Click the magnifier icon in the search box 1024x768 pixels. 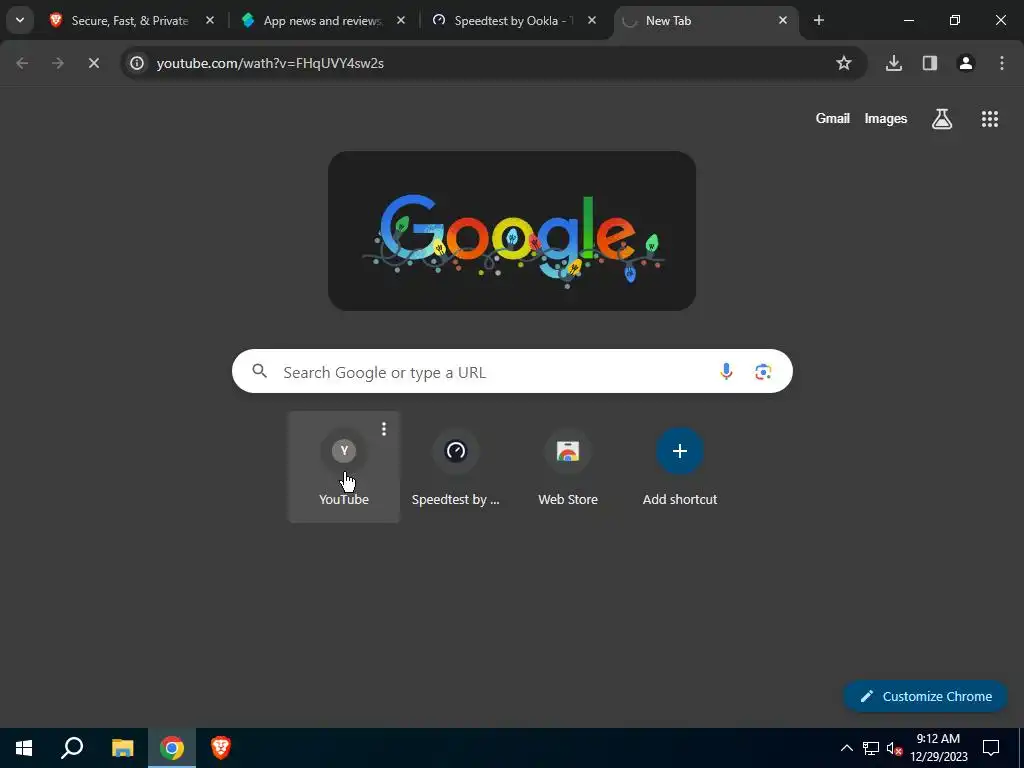click(x=260, y=372)
